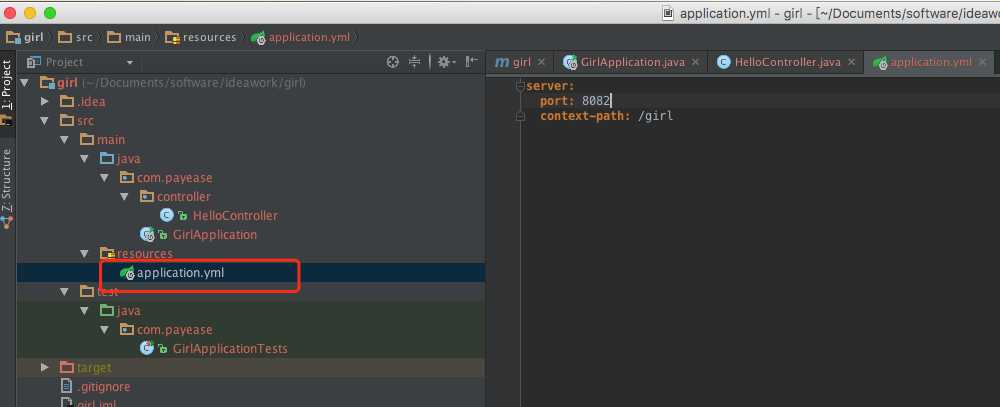The image size is (1000, 407).
Task: Select the test folder in tree
Action: coord(107,292)
